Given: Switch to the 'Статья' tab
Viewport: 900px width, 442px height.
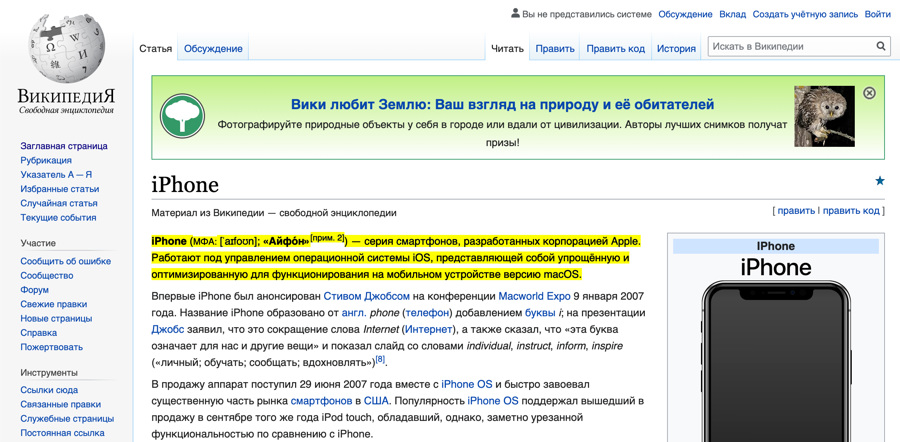Looking at the screenshot, I should point(156,49).
